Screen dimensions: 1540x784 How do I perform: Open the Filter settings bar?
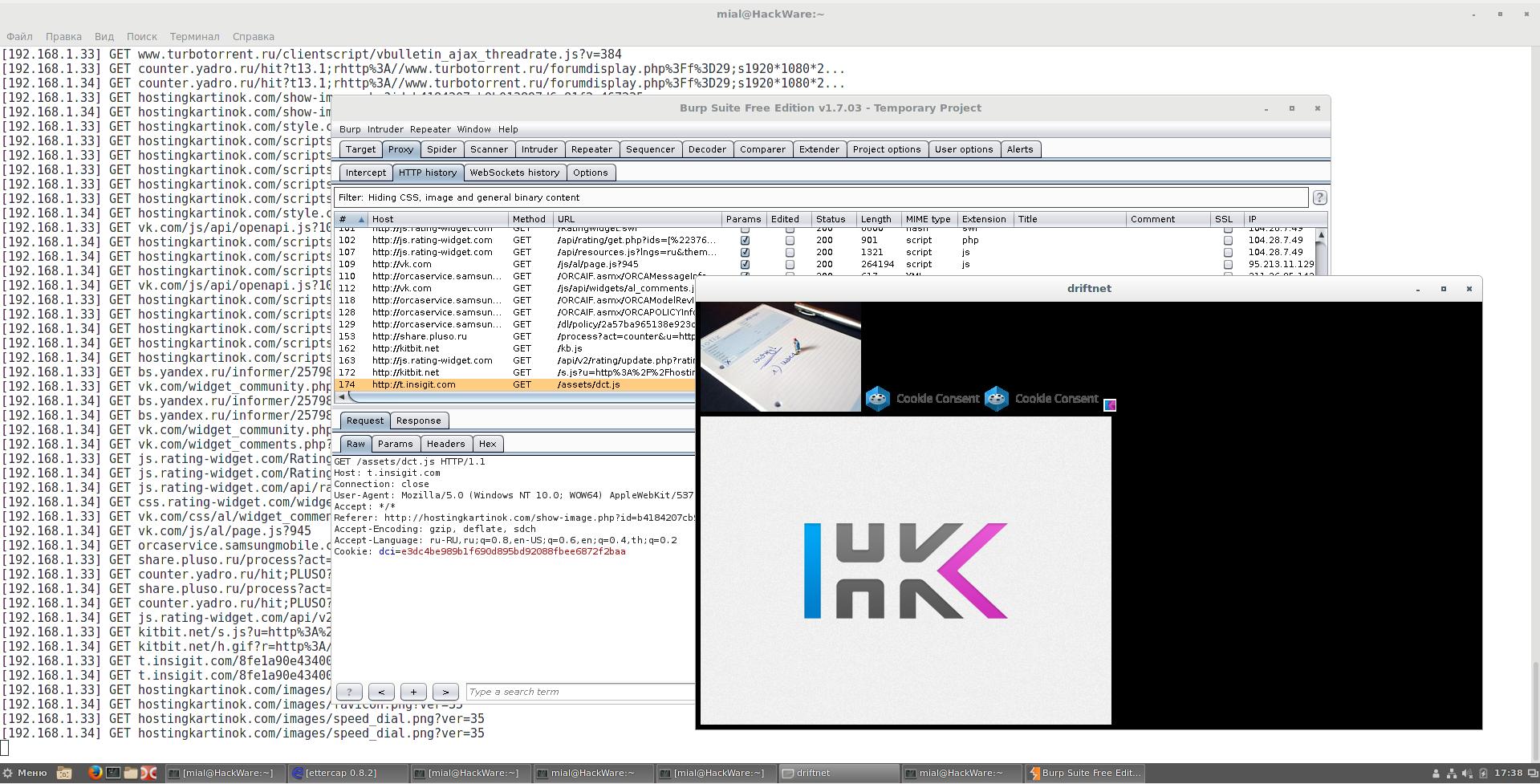click(x=820, y=197)
